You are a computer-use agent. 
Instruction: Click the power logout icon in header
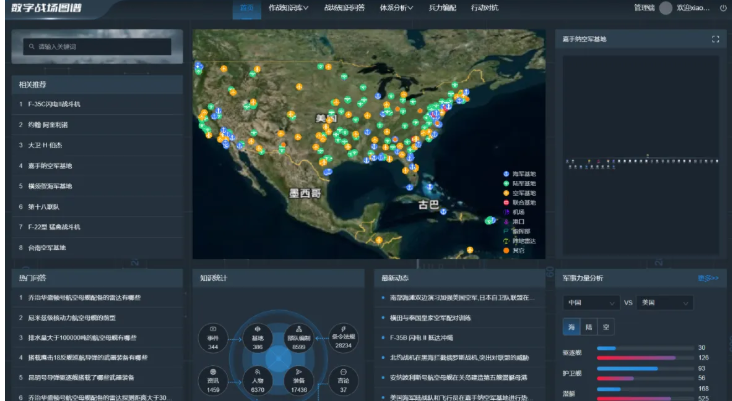(x=723, y=8)
